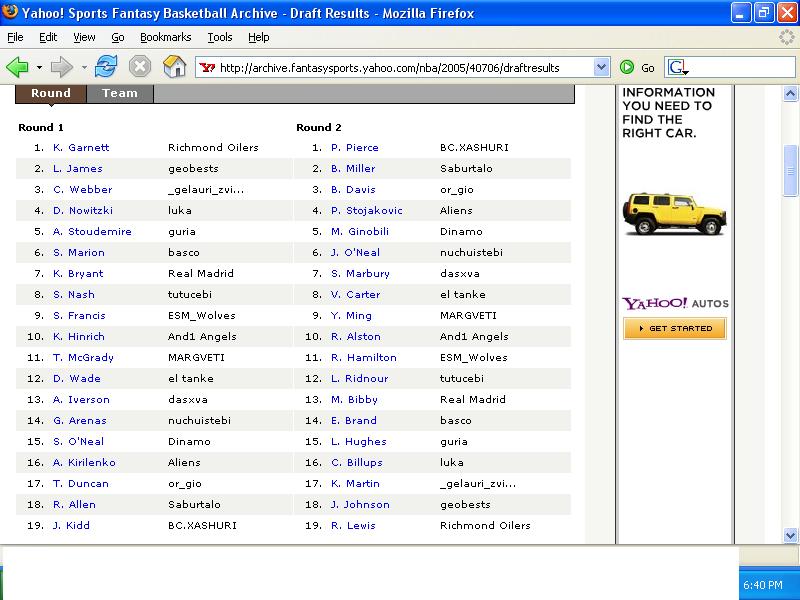Open R. Hamilton player link
The width and height of the screenshot is (800, 600).
click(x=364, y=358)
